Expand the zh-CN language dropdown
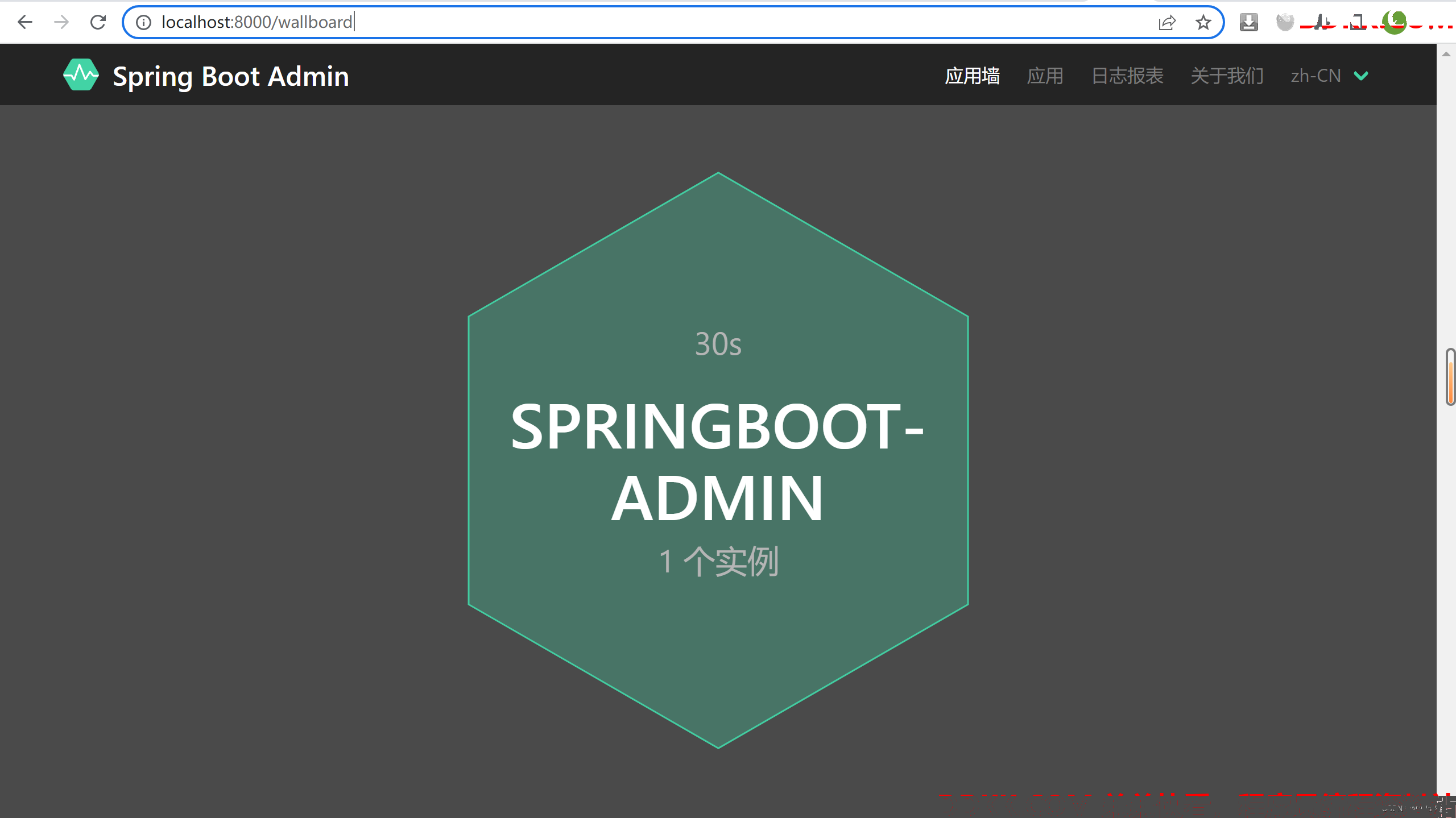The image size is (1456, 818). click(1330, 76)
